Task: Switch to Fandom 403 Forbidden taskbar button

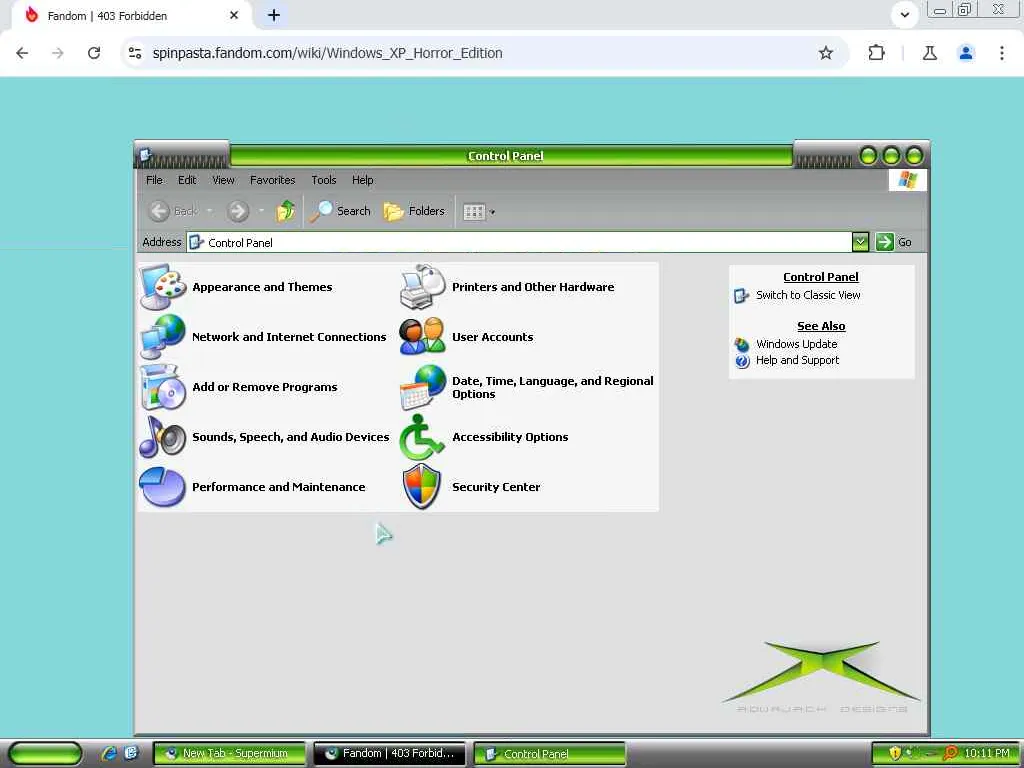Action: coord(389,754)
